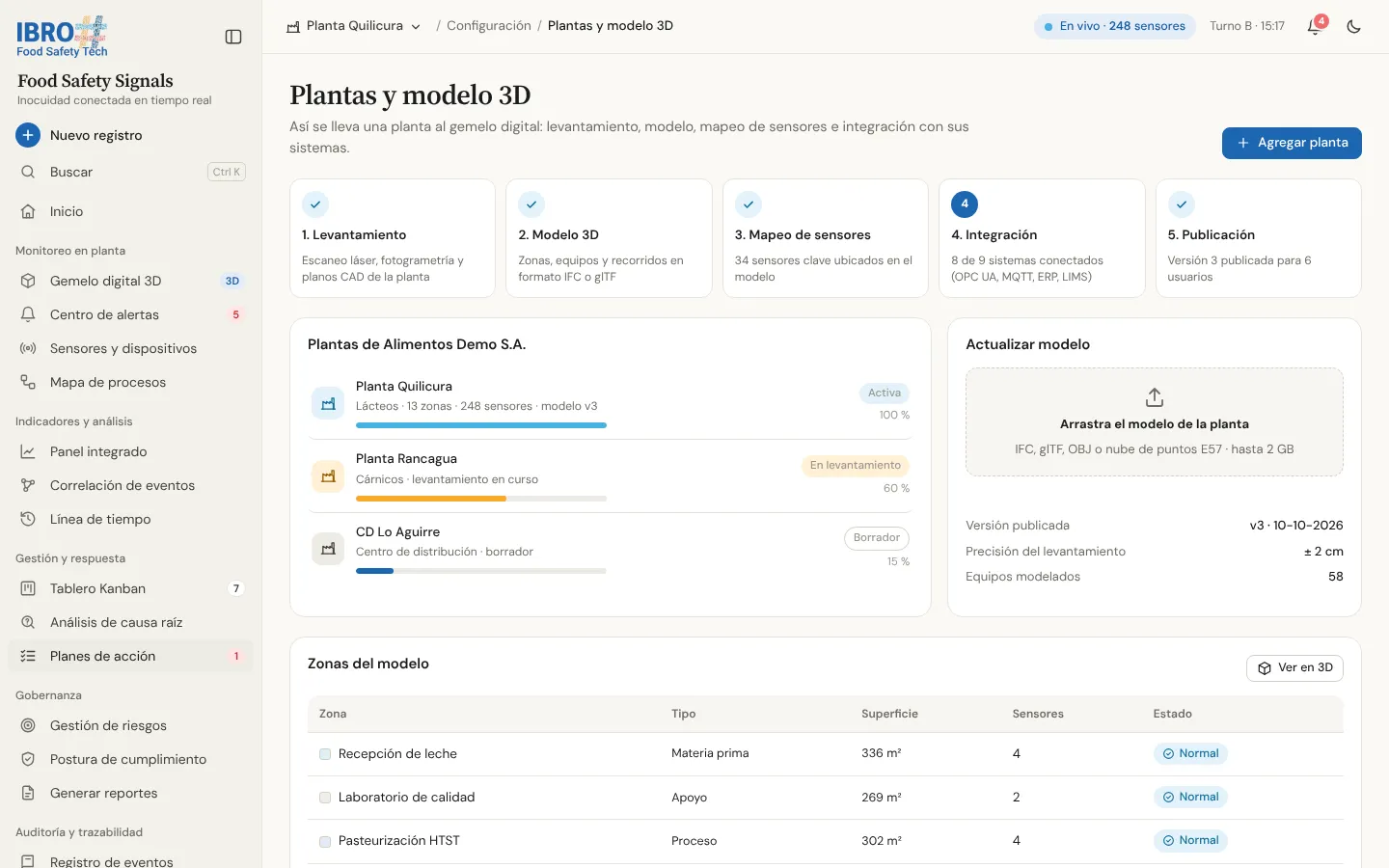Open Generar reportes in sidebar
1389x868 pixels.
[130, 793]
